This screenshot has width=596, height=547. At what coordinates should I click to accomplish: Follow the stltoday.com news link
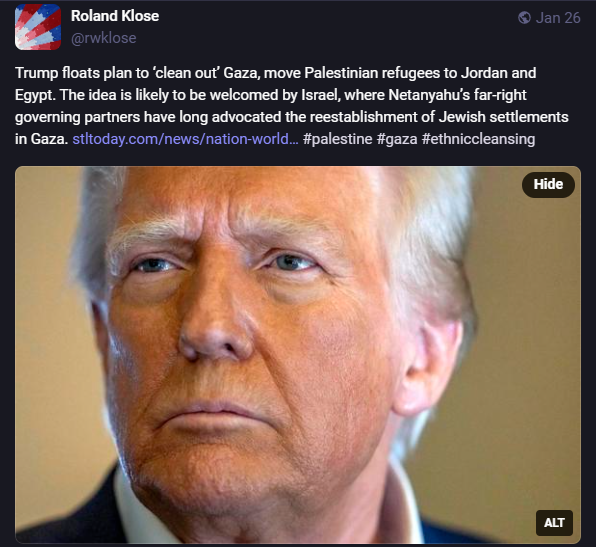coord(185,139)
